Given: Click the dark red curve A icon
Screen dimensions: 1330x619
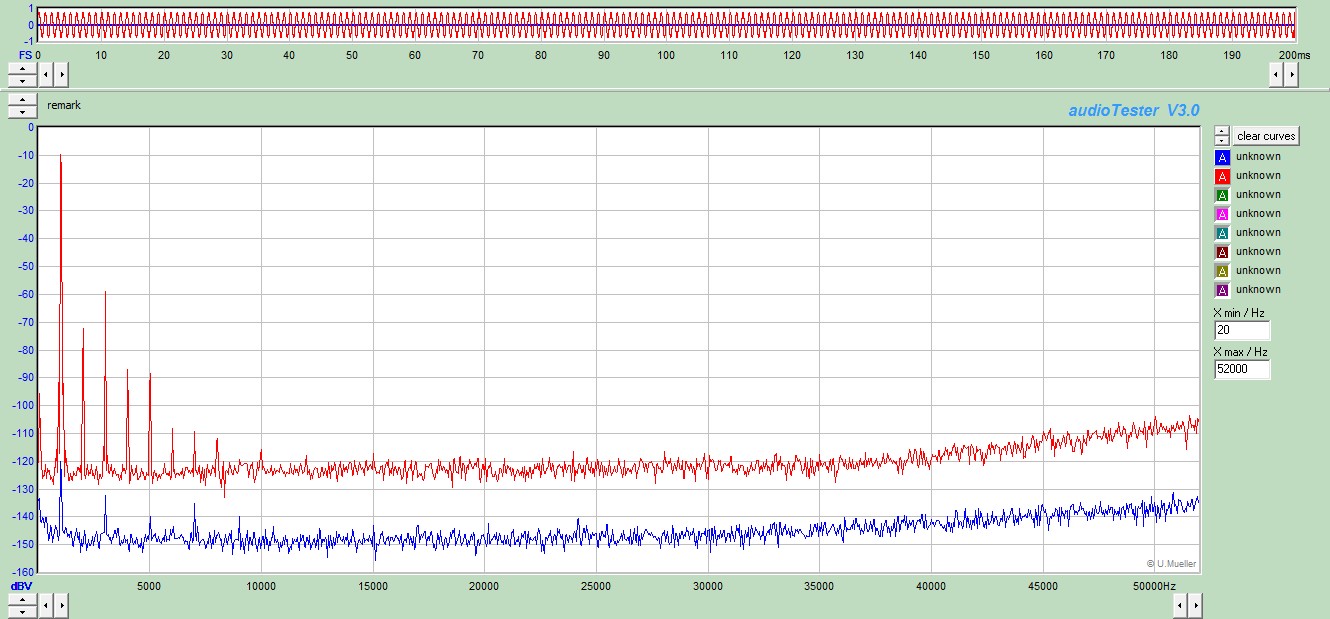Looking at the screenshot, I should pos(1222,252).
